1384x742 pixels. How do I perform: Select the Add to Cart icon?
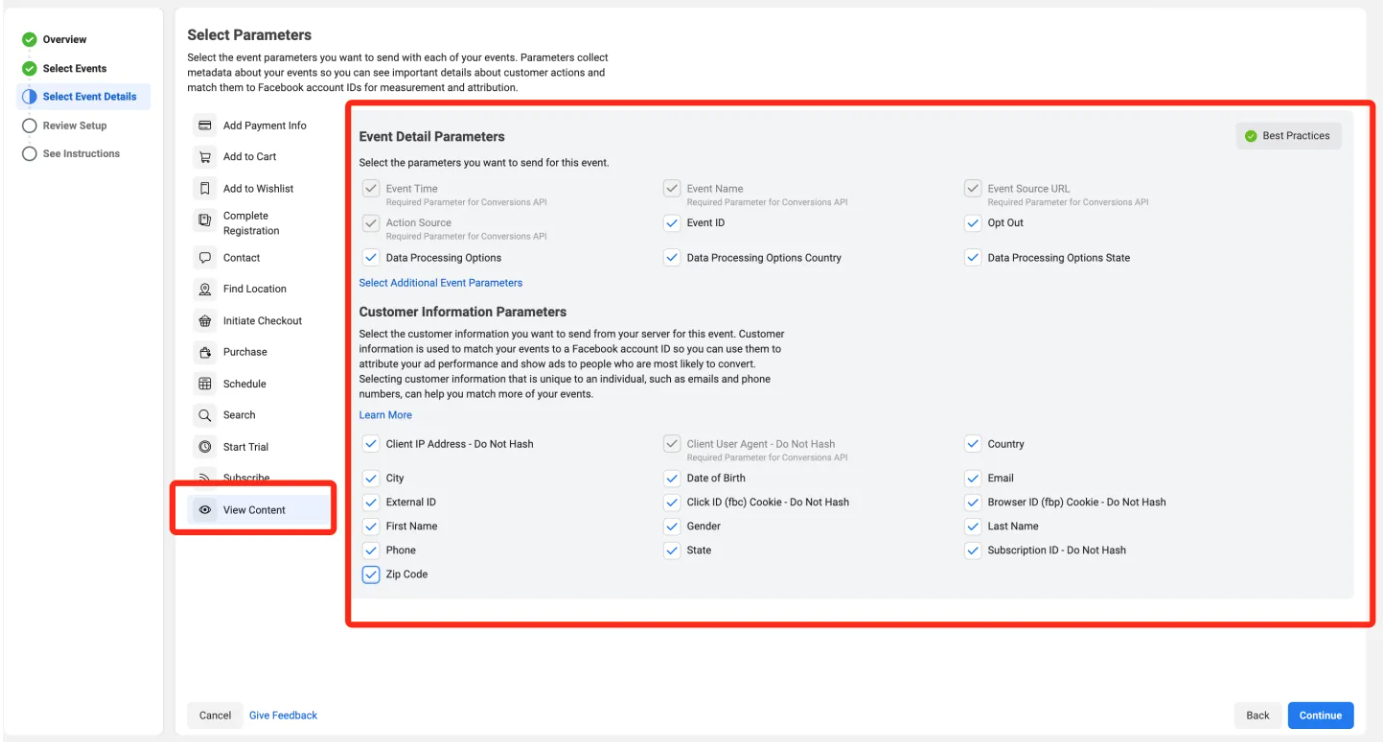(x=205, y=157)
